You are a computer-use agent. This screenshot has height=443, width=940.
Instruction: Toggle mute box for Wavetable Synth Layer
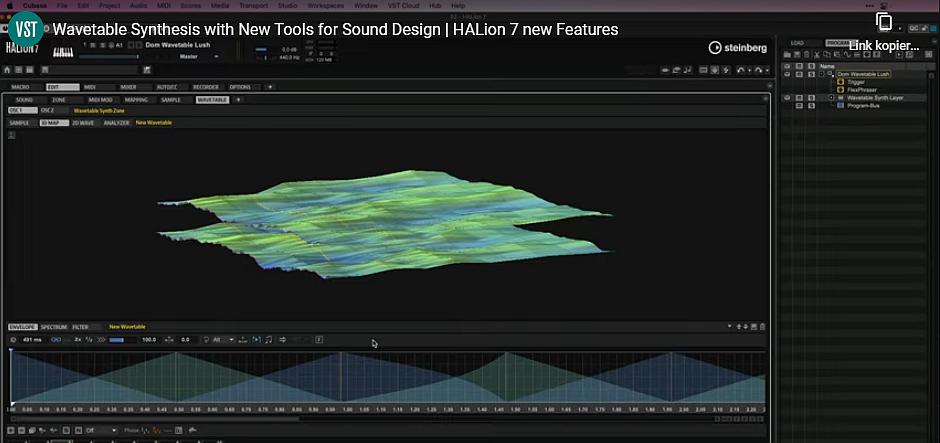799,97
